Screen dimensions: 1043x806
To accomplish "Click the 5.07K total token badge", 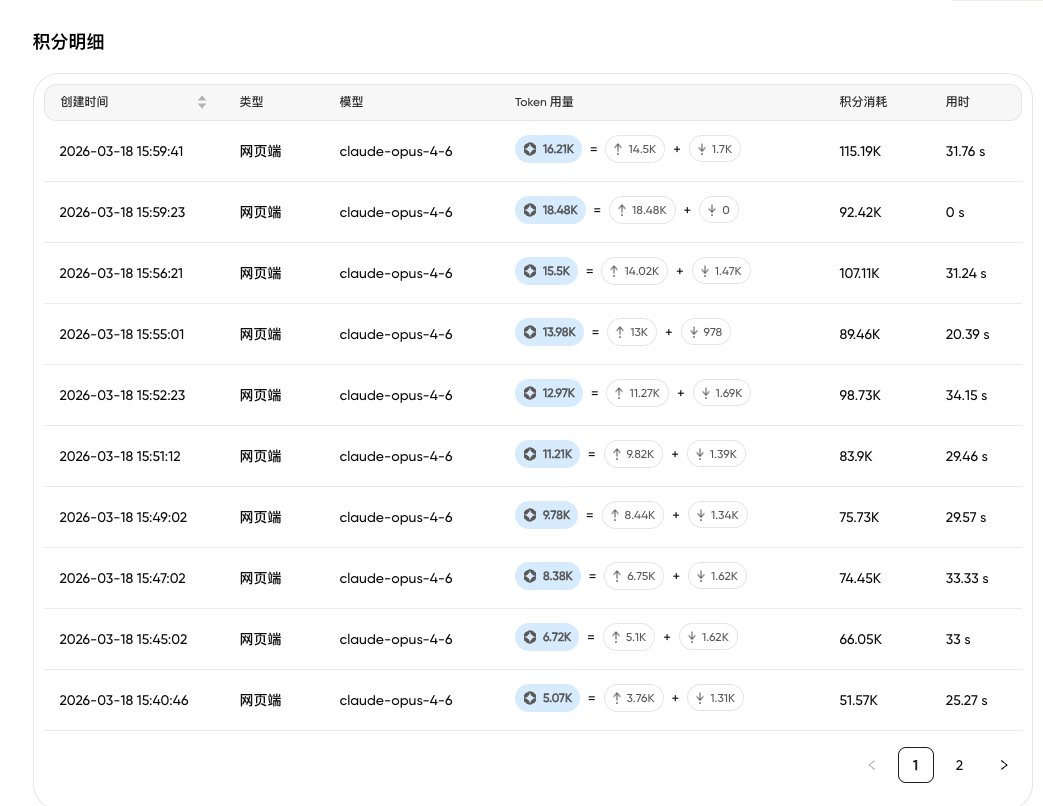I will point(547,698).
